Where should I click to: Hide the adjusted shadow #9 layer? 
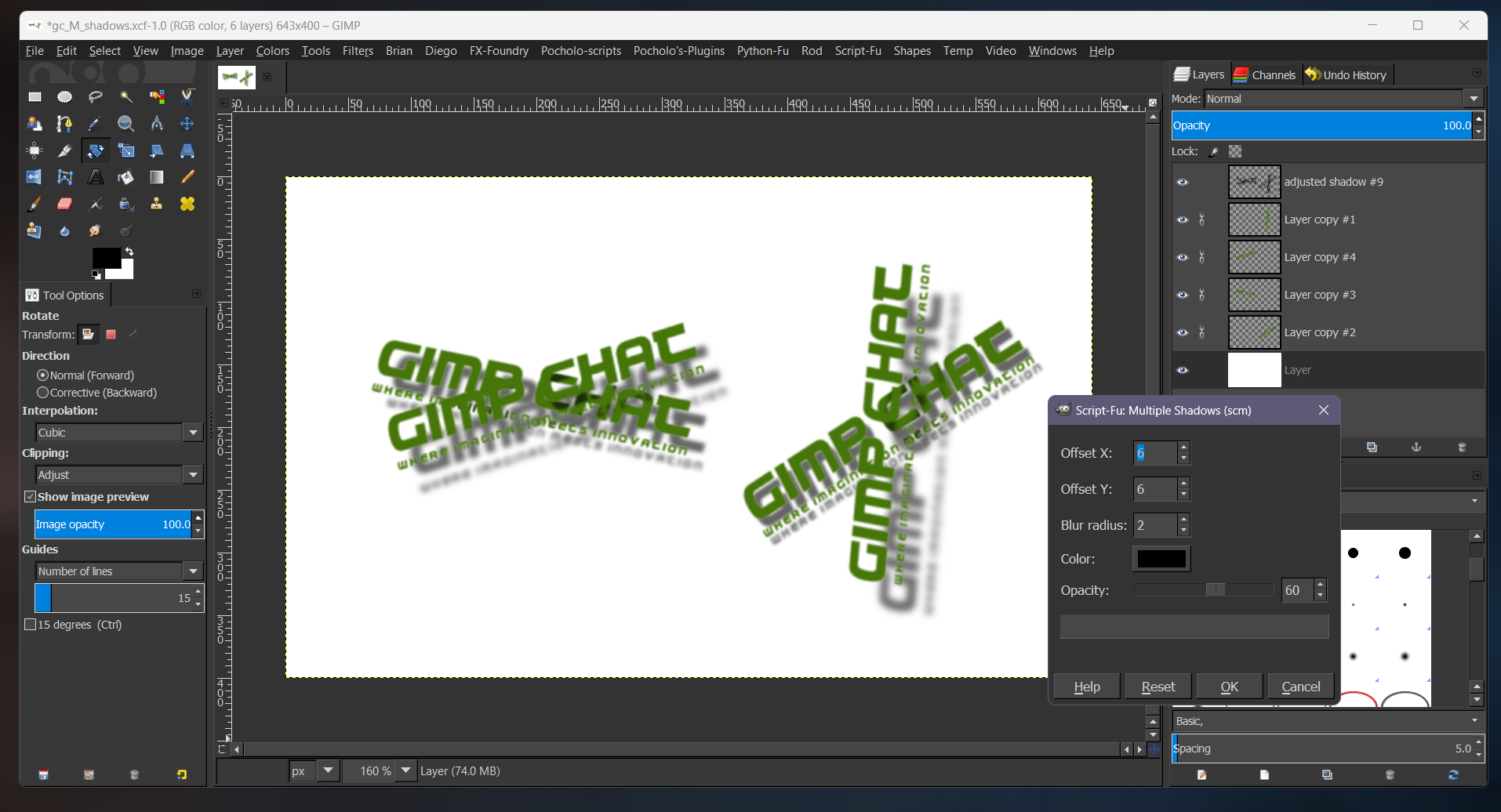coord(1183,182)
